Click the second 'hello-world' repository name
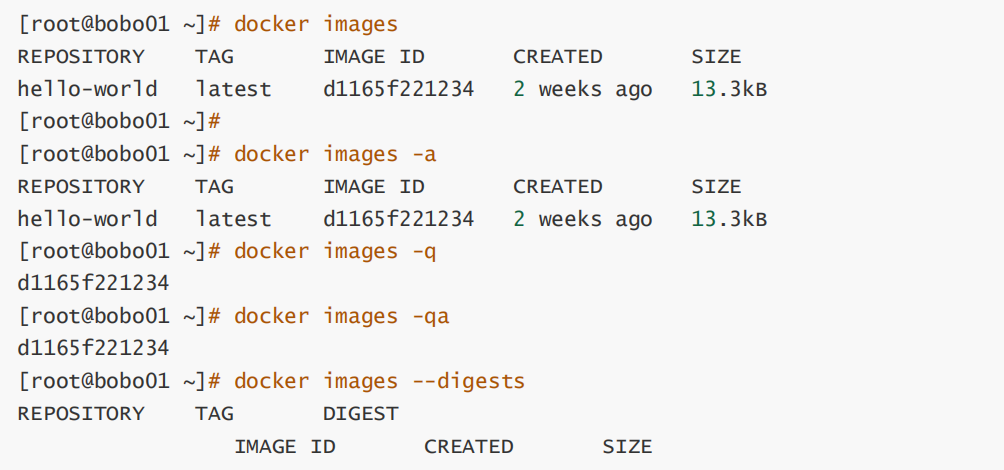The height and width of the screenshot is (470, 1004). [x=87, y=219]
